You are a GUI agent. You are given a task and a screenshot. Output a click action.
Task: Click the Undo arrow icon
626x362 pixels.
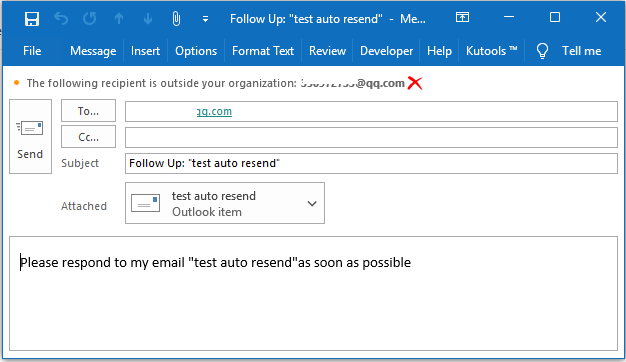(x=61, y=18)
